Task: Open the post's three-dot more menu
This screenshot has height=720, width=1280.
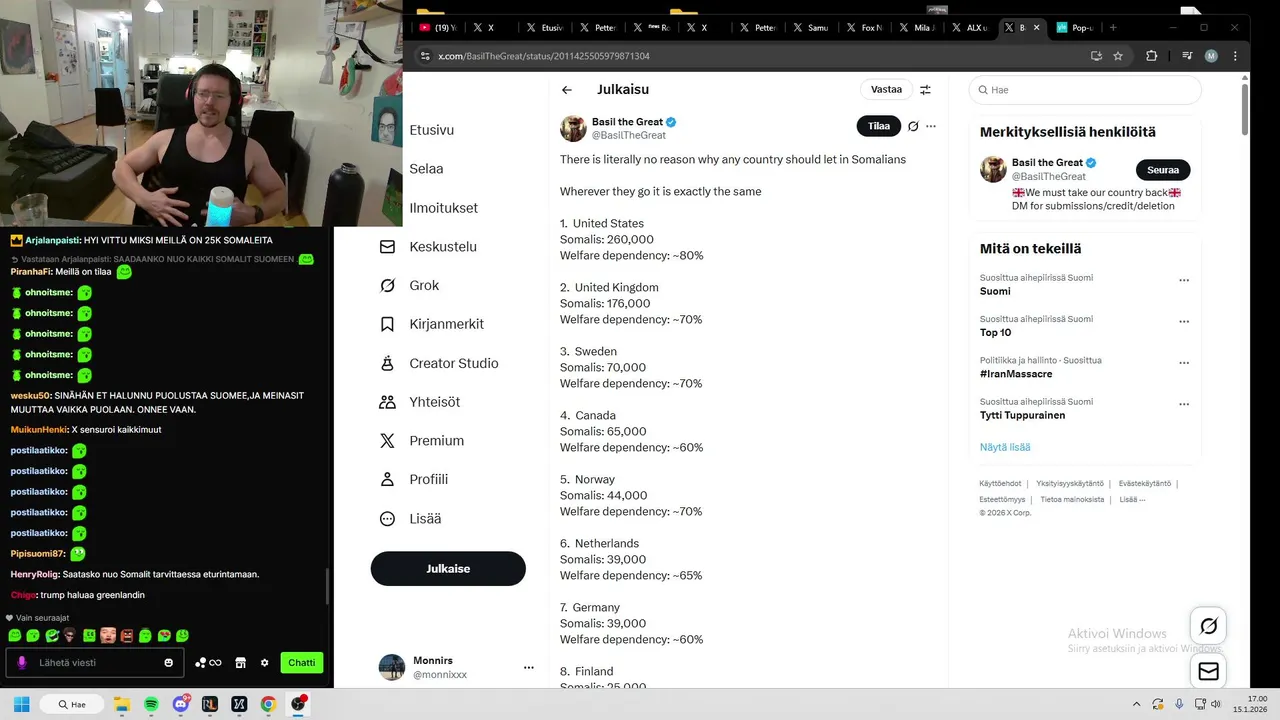Action: (931, 126)
